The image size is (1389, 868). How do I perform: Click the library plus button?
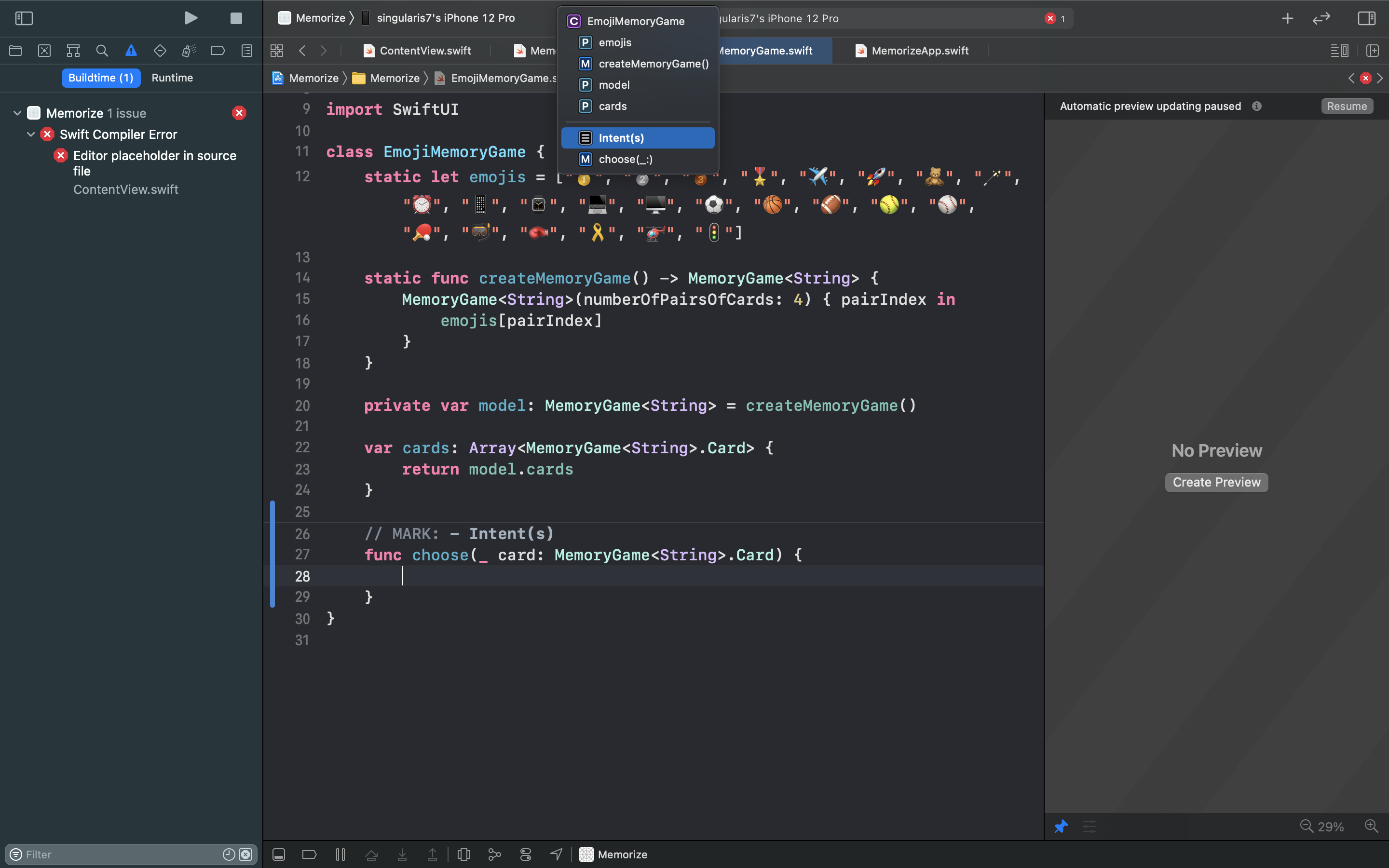pos(1287,18)
